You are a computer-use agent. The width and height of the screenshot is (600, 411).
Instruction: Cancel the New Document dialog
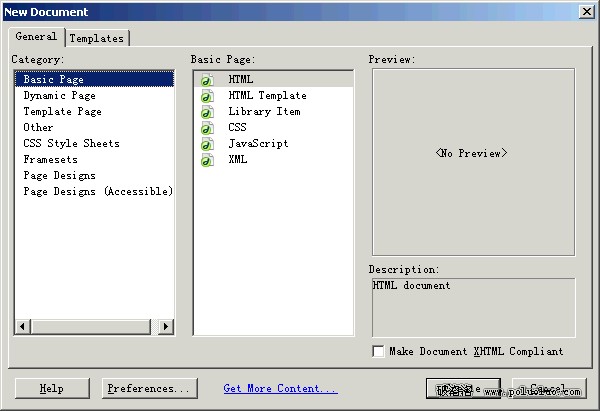(x=548, y=388)
